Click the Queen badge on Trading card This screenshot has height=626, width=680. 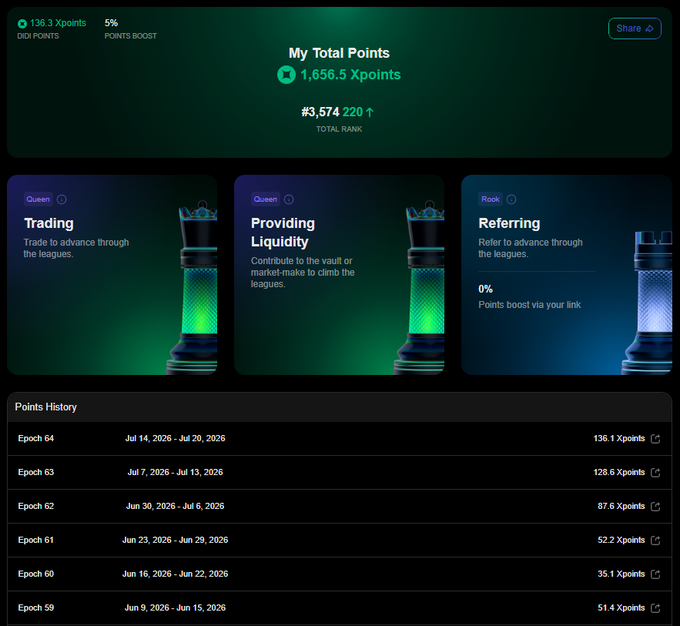tap(38, 199)
